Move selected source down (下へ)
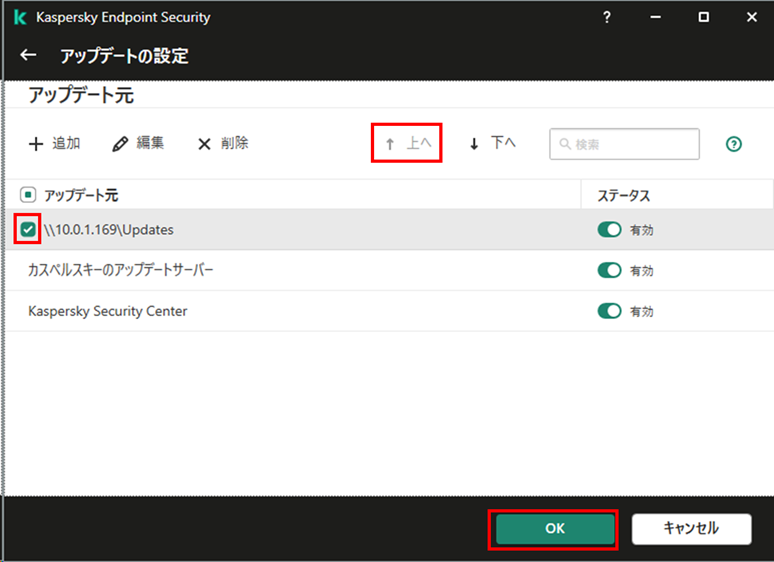This screenshot has height=562, width=774. point(492,143)
